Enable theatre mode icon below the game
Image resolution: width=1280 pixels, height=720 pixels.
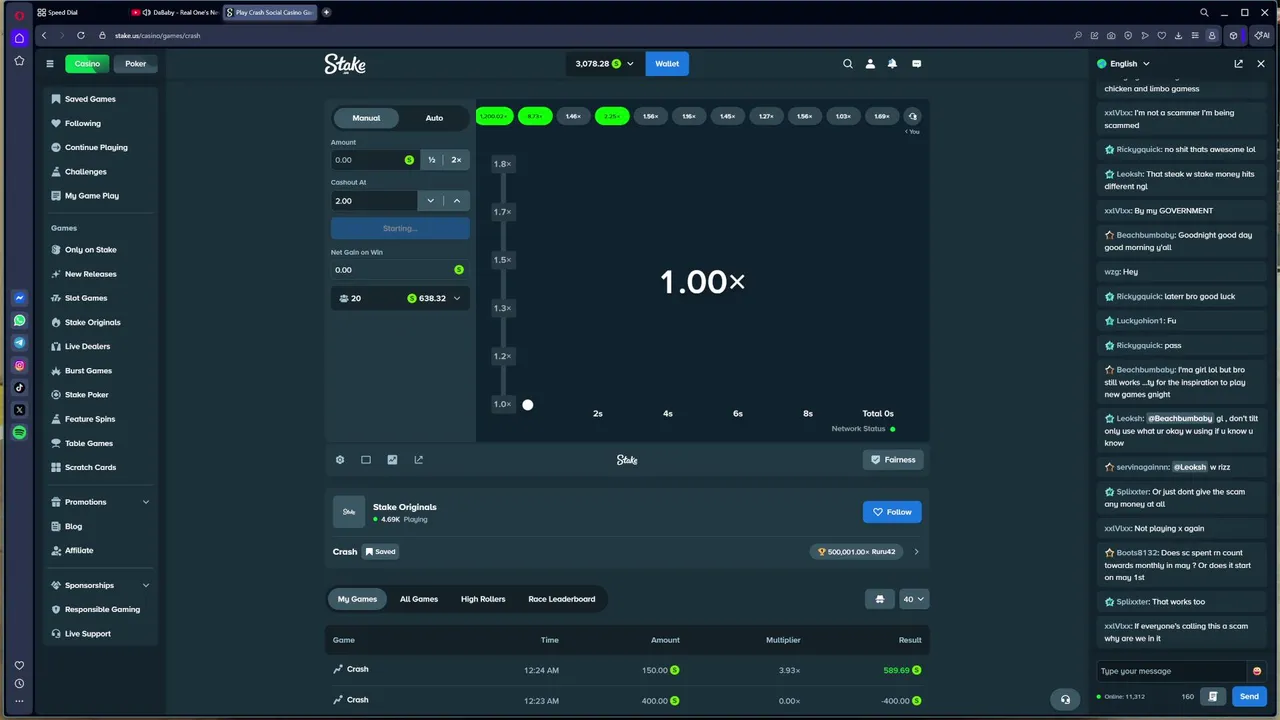click(x=366, y=460)
